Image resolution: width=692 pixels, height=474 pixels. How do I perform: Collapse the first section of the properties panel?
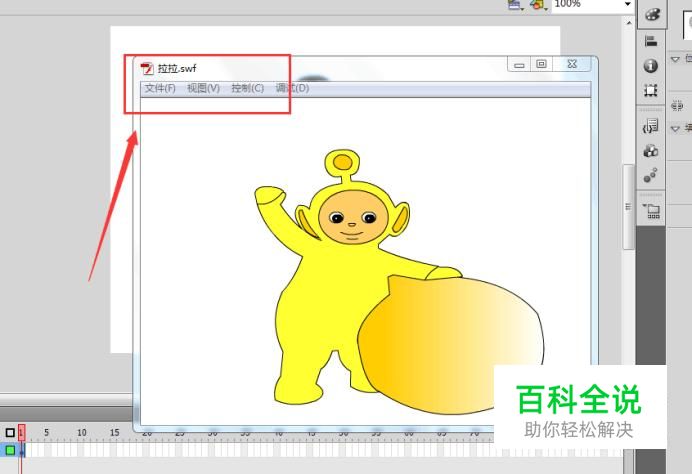(x=675, y=59)
